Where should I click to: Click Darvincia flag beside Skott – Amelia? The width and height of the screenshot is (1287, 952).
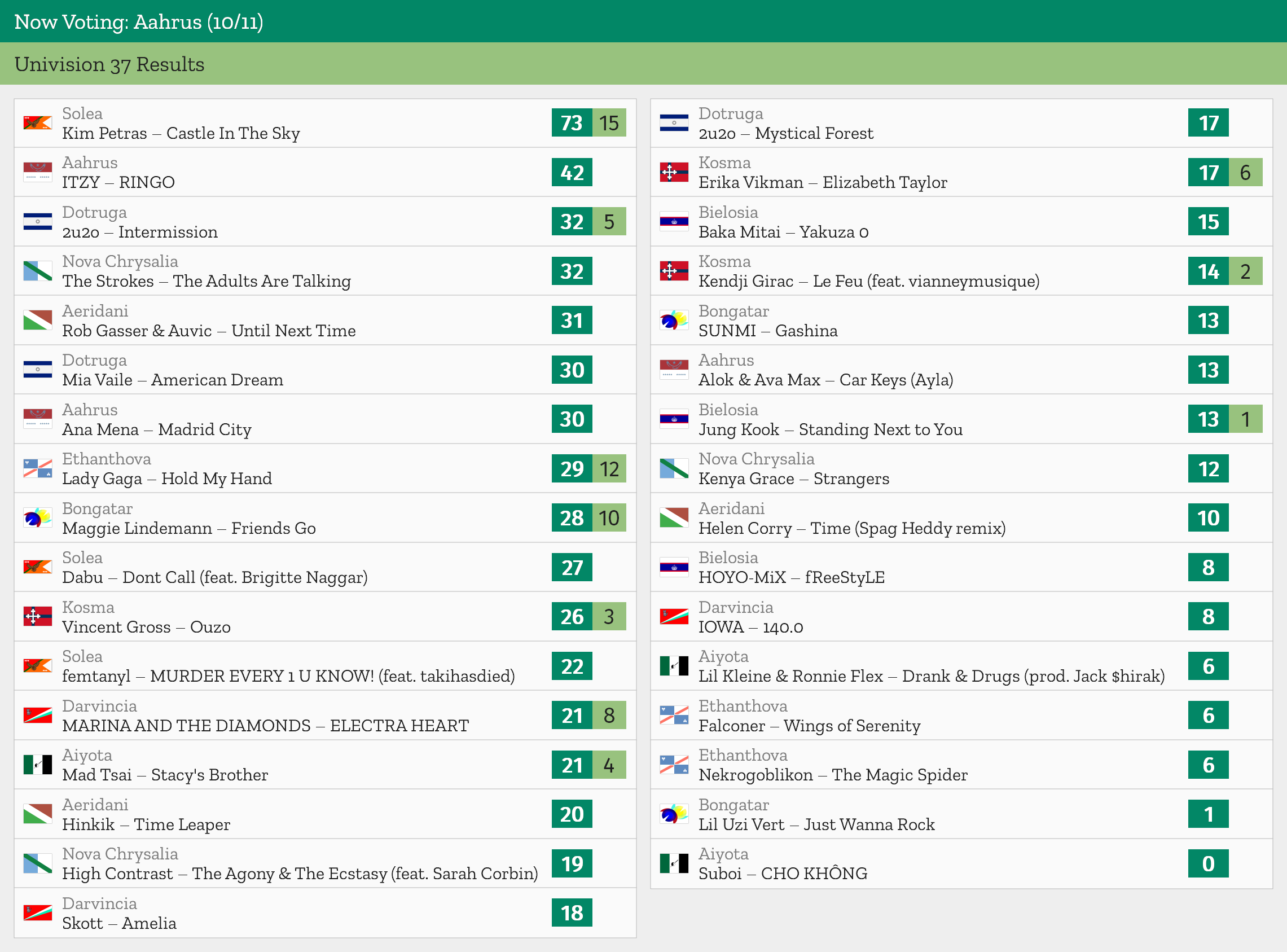pos(37,913)
